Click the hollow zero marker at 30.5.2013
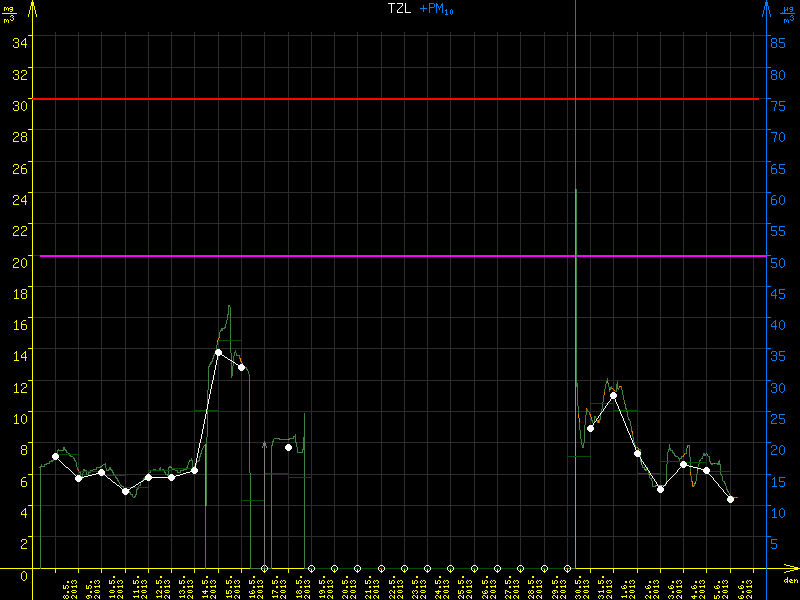 click(567, 568)
